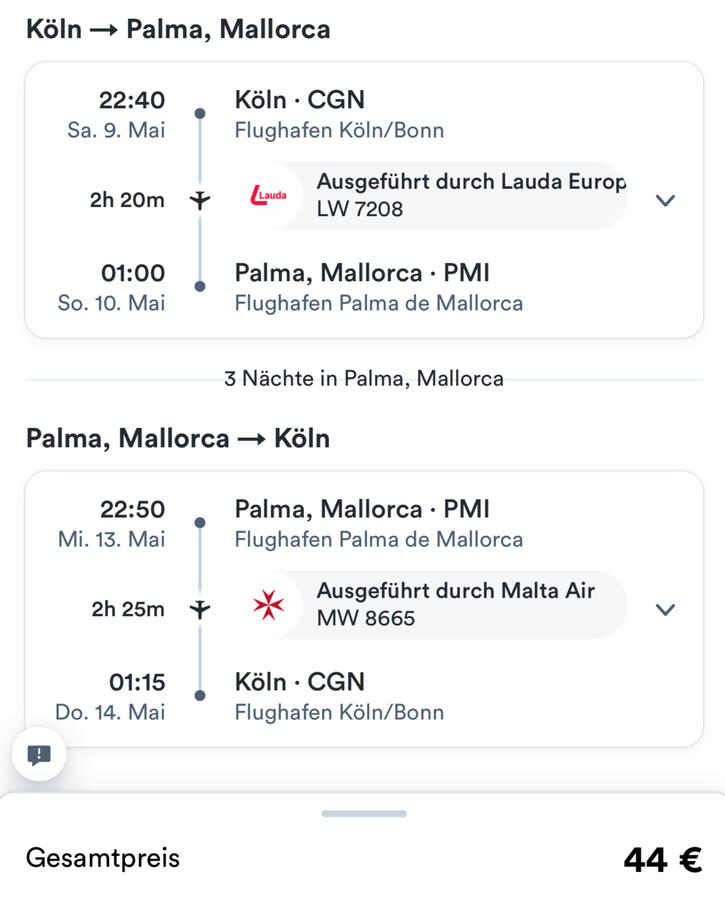This screenshot has height=900, width=725.
Task: Select the 01:00 Palma arrival time
Action: coord(132,273)
